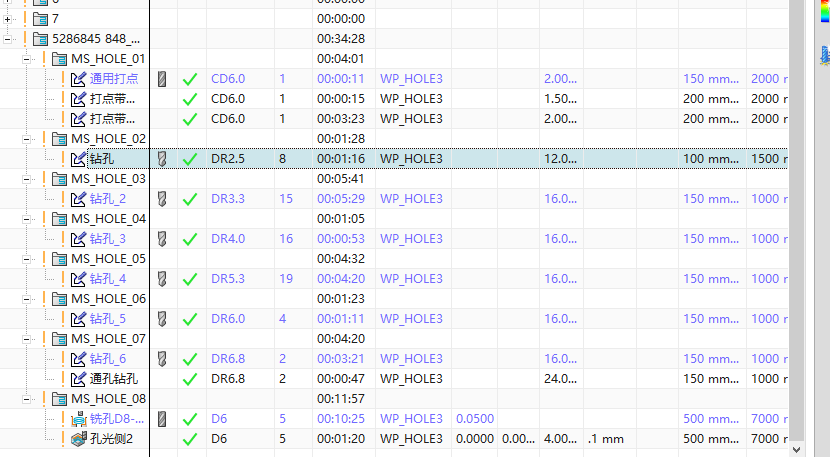Select the 钻孔_6 operation
The height and width of the screenshot is (457, 830).
[107, 359]
